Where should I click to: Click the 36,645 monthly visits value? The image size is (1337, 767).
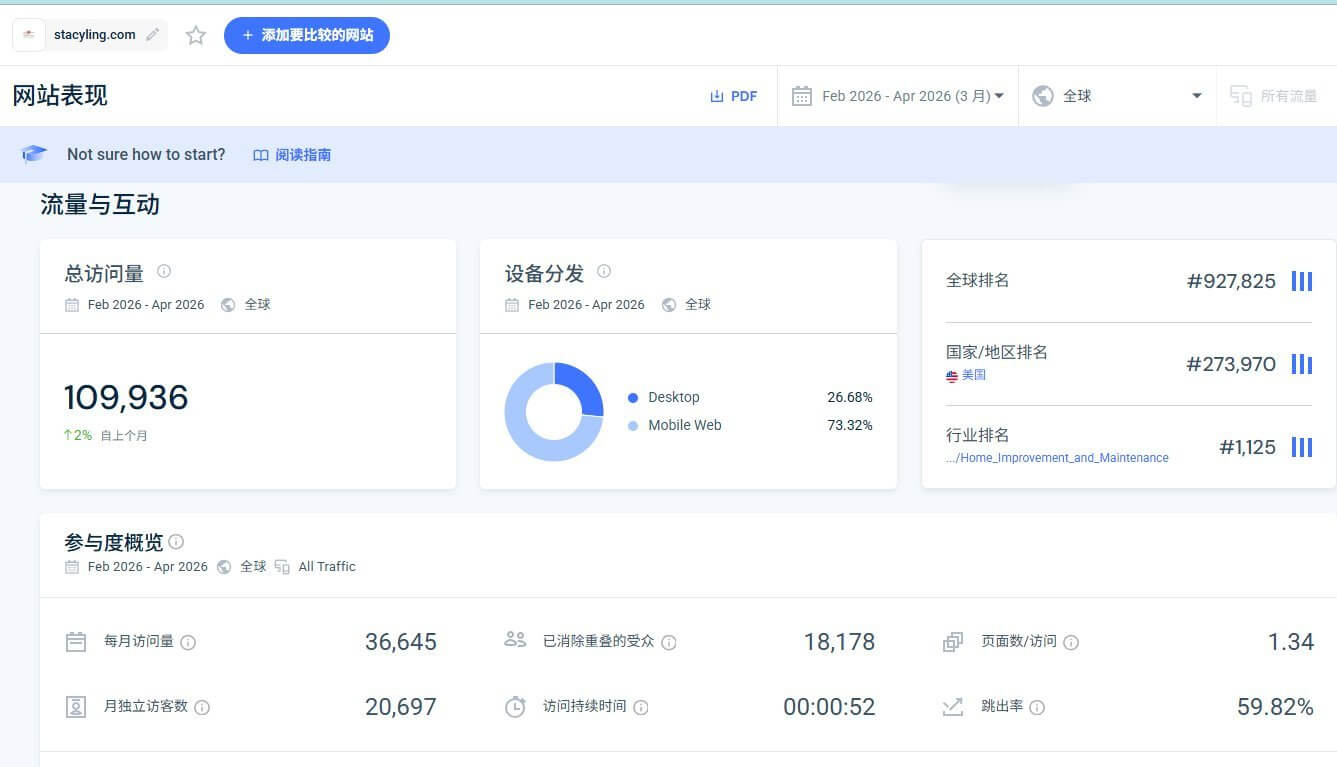401,642
